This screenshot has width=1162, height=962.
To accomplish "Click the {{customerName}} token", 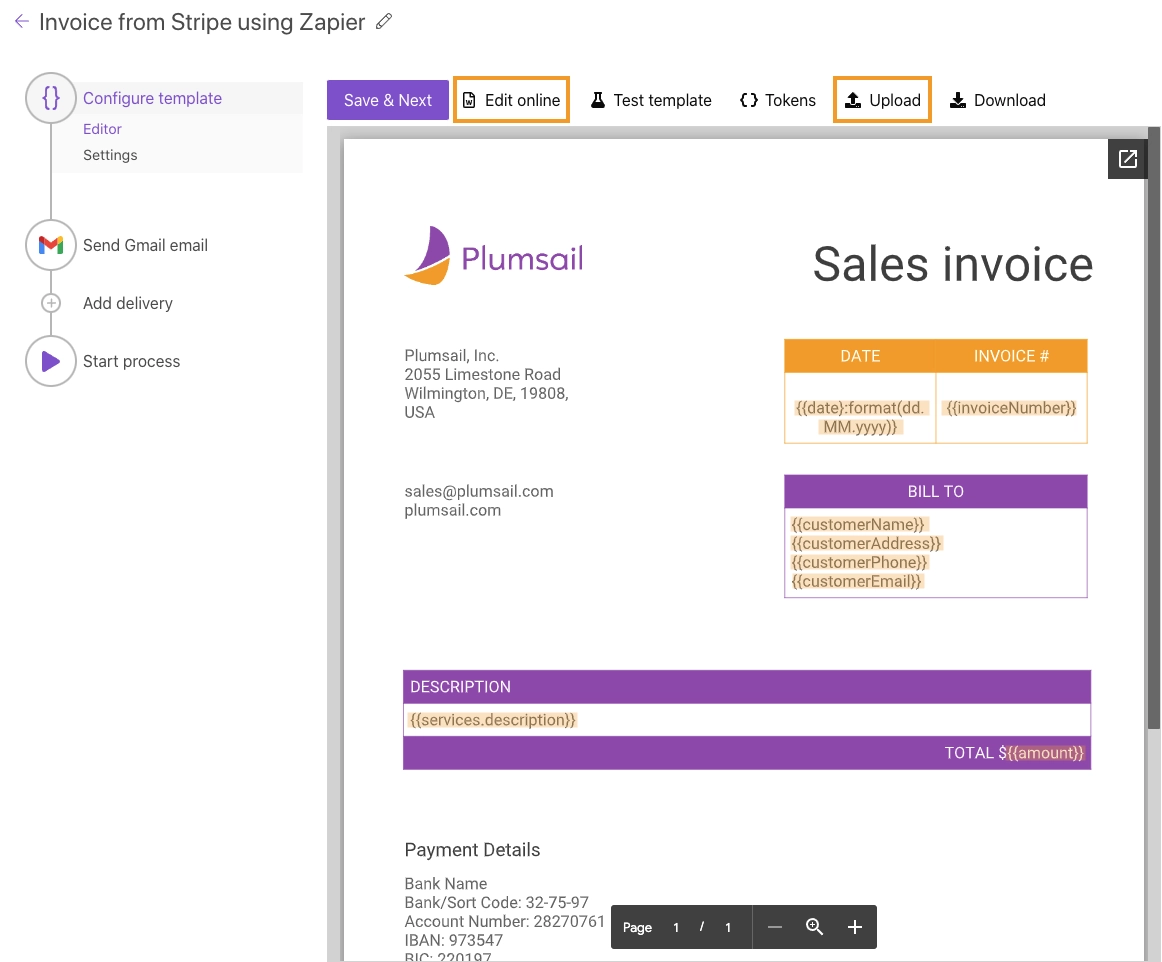I will [x=857, y=524].
